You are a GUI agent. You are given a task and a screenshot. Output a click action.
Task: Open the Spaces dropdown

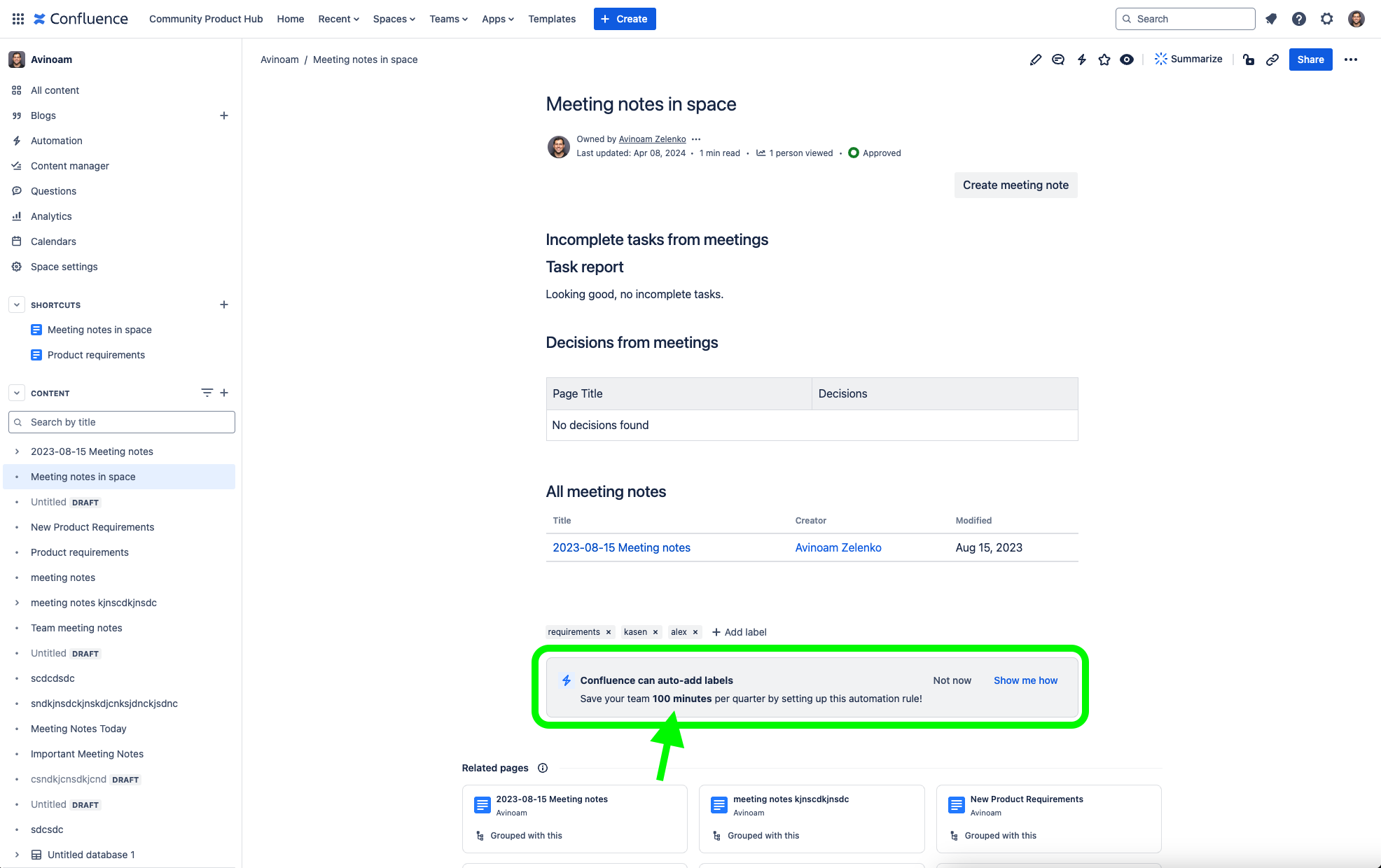click(x=394, y=19)
